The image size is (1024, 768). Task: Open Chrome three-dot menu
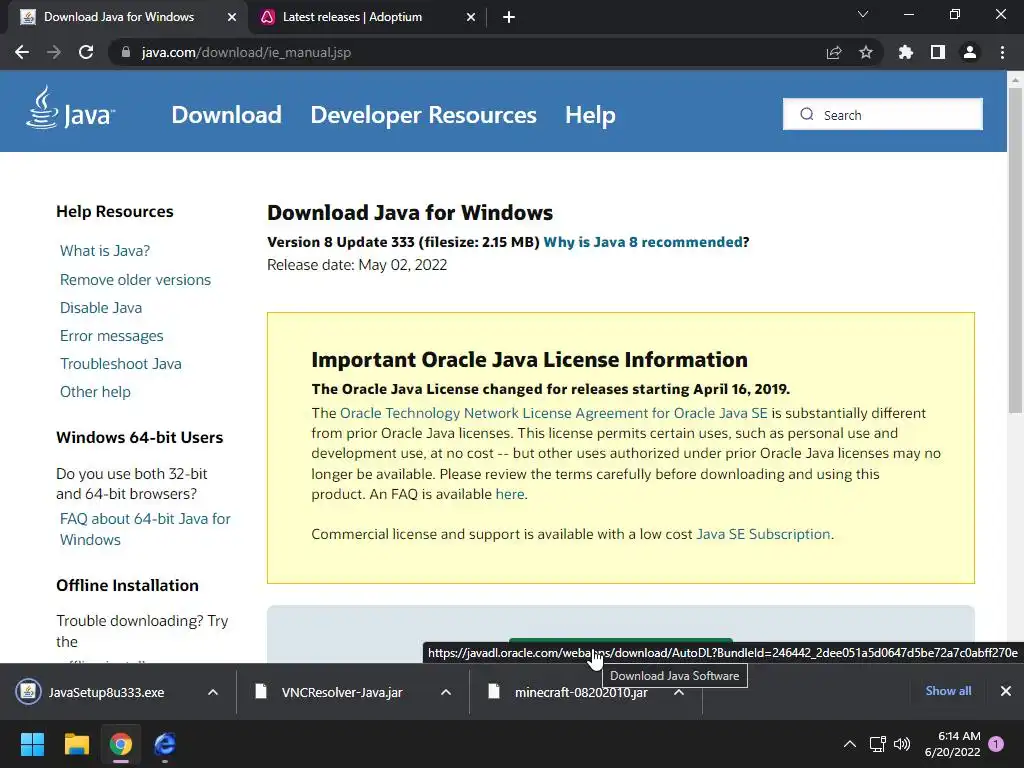[1002, 52]
